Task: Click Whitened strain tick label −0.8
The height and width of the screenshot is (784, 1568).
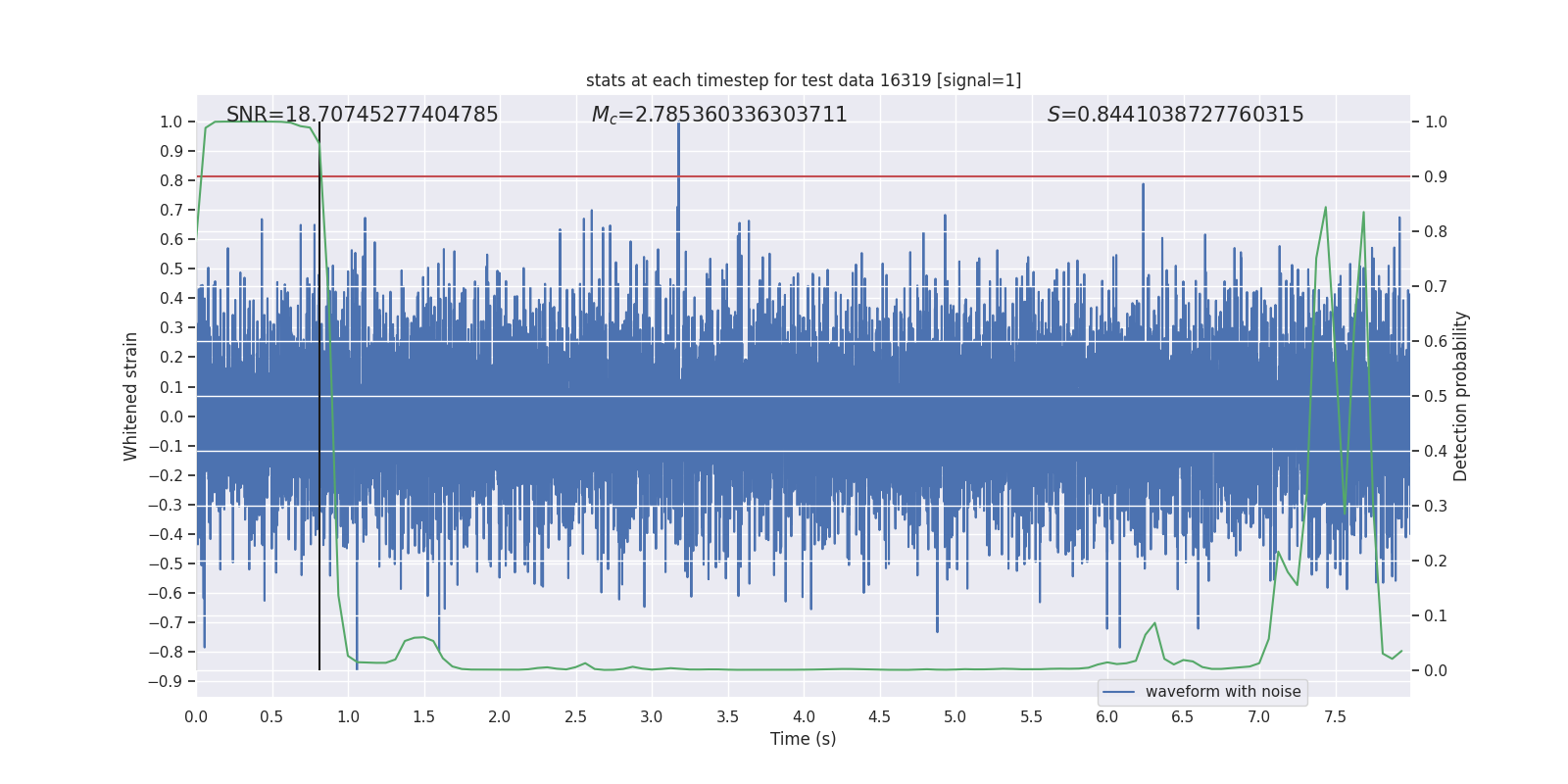Action: click(166, 653)
